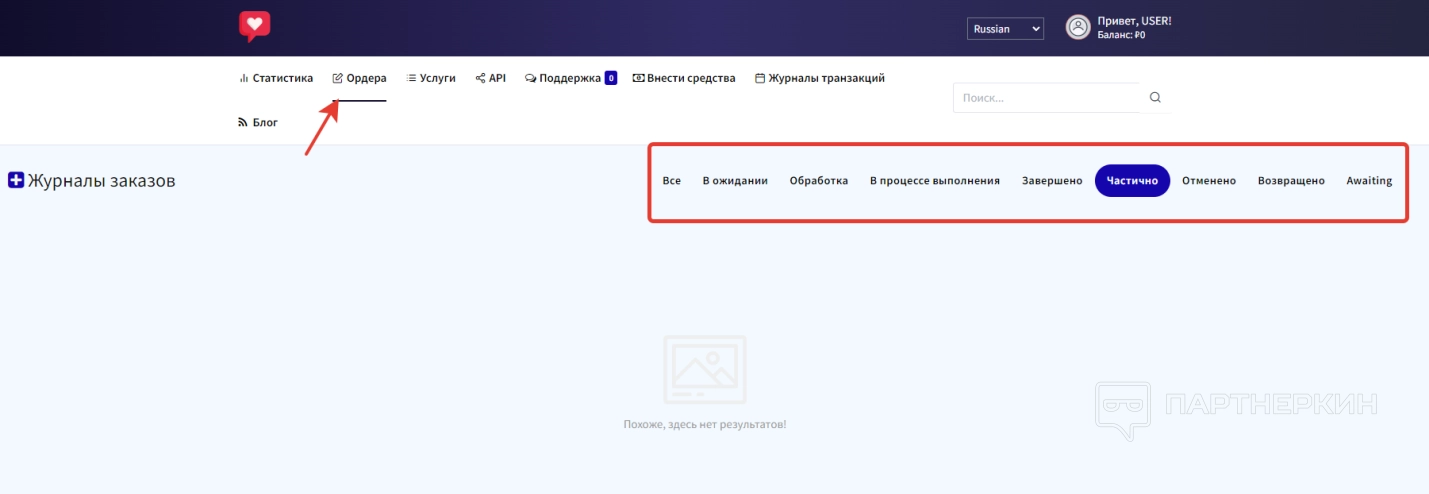Open the Блог menu item
1429x494 pixels.
258,122
